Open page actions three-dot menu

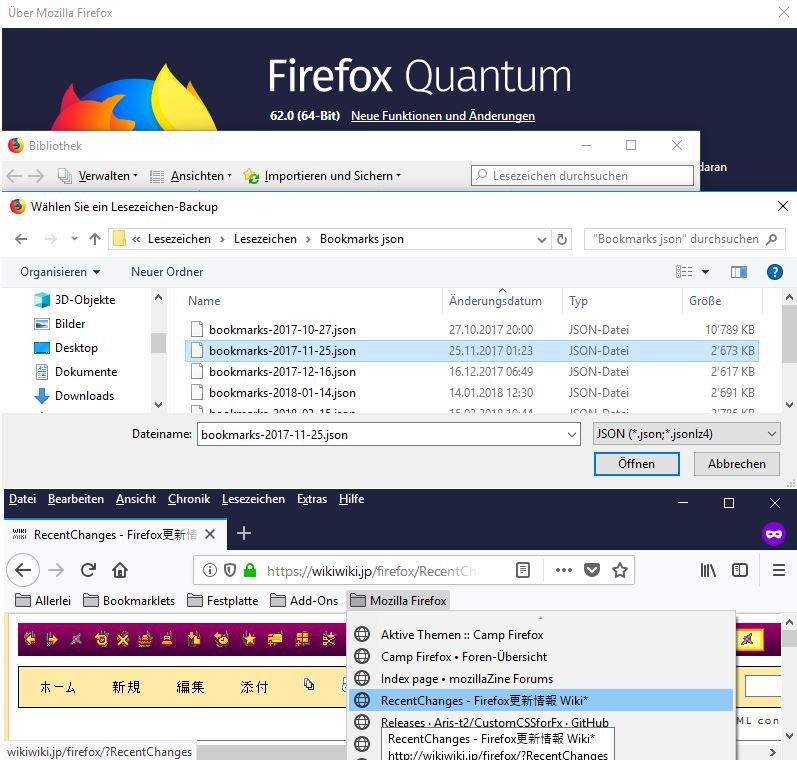click(564, 570)
